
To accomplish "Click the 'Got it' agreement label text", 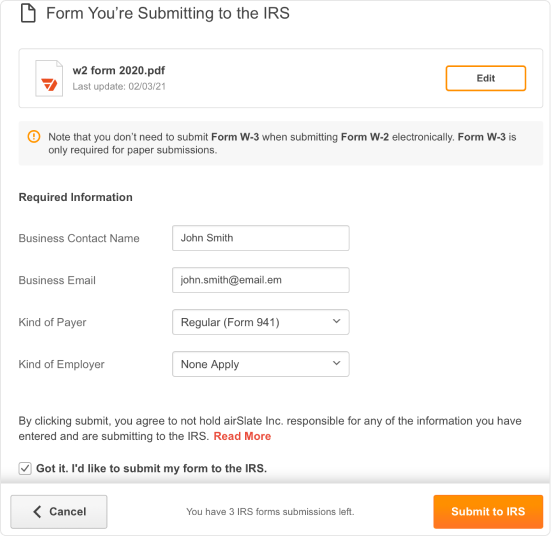I will click(151, 469).
